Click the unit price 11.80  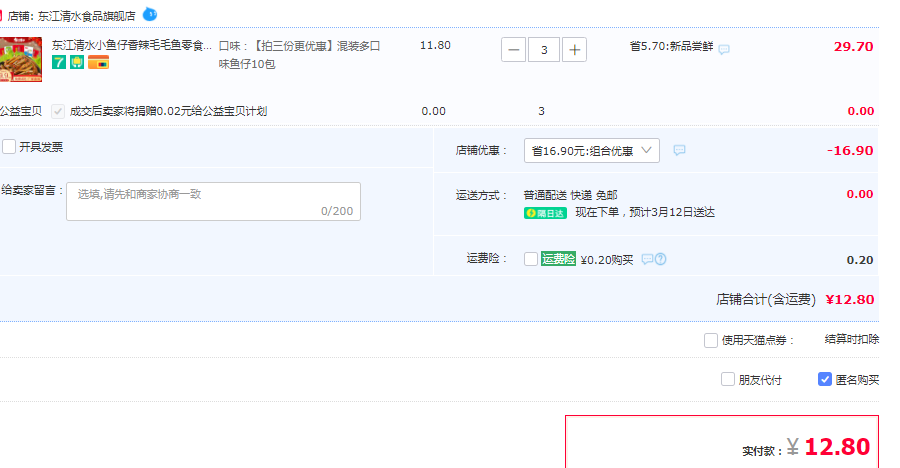click(x=435, y=45)
